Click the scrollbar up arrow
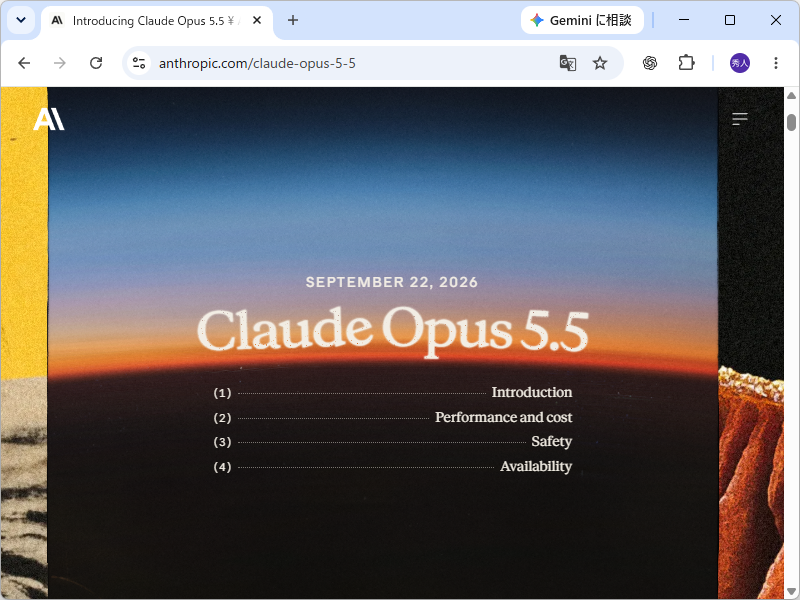Screen dimensions: 800x600 pos(791,95)
